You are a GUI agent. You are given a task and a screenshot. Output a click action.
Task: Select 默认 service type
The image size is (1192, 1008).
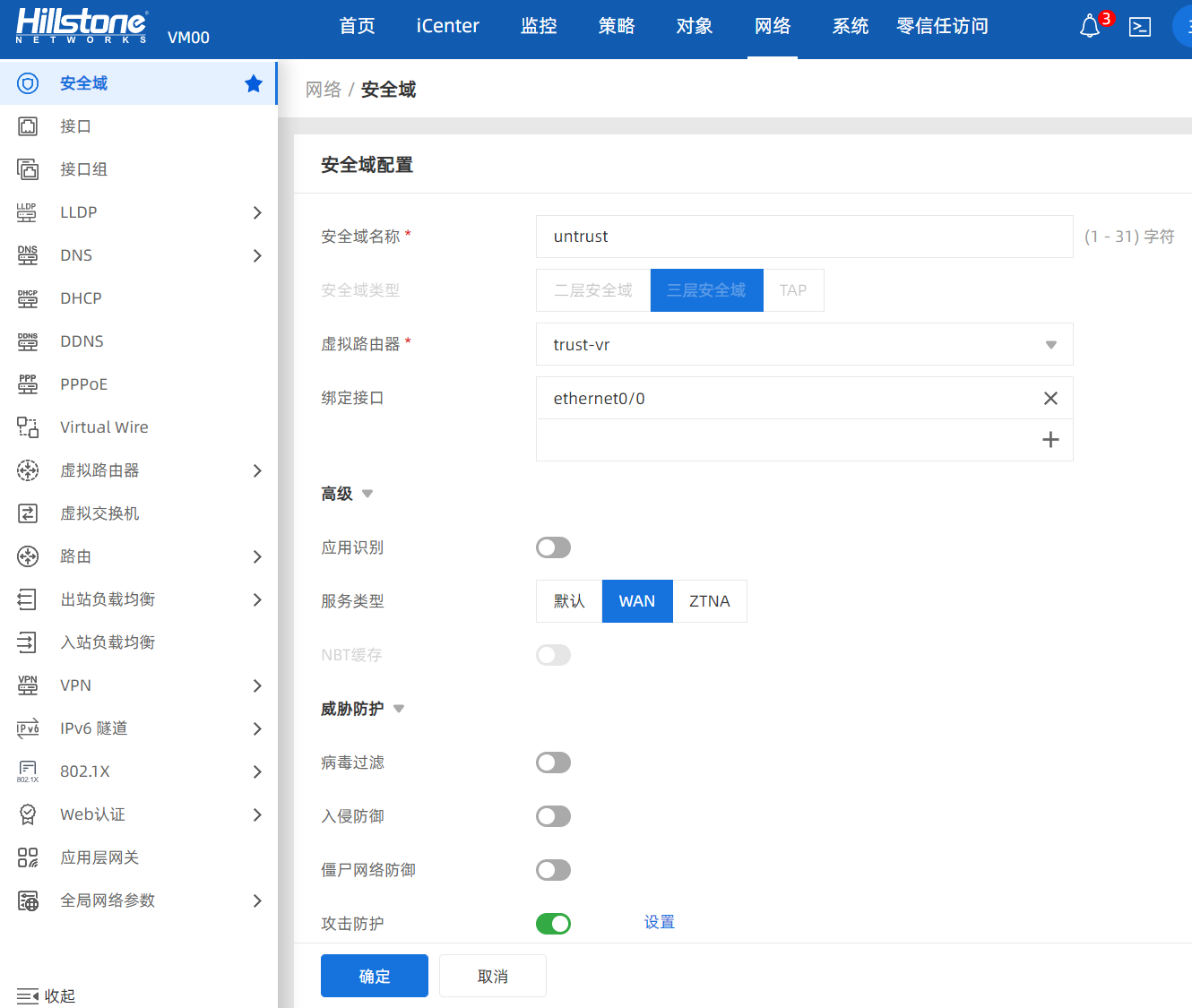[569, 601]
